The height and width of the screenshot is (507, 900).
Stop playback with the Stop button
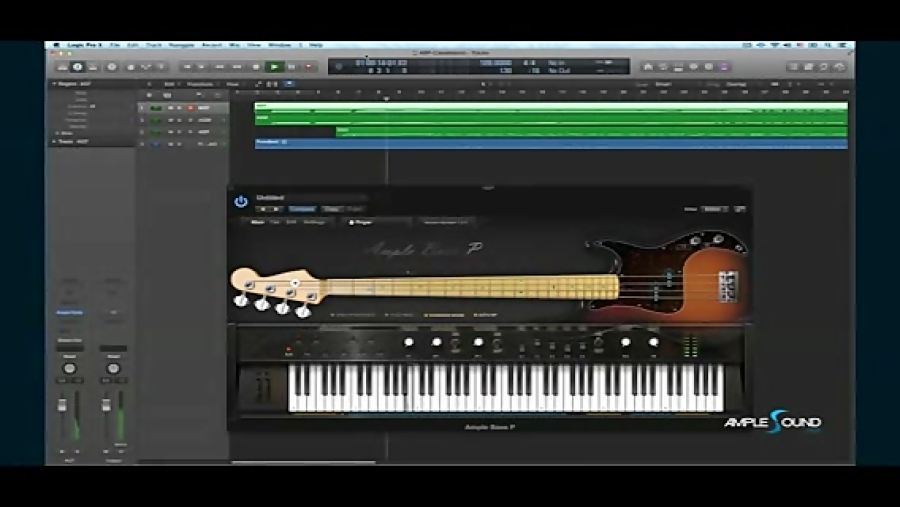pos(256,67)
